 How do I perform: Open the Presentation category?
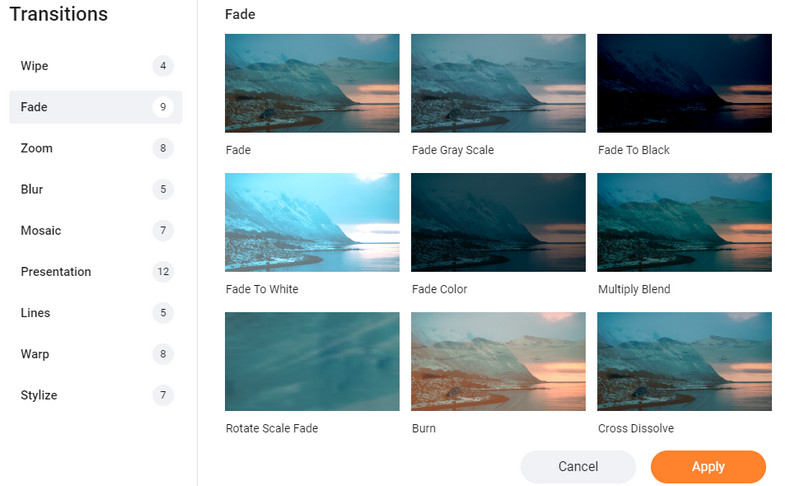click(95, 272)
